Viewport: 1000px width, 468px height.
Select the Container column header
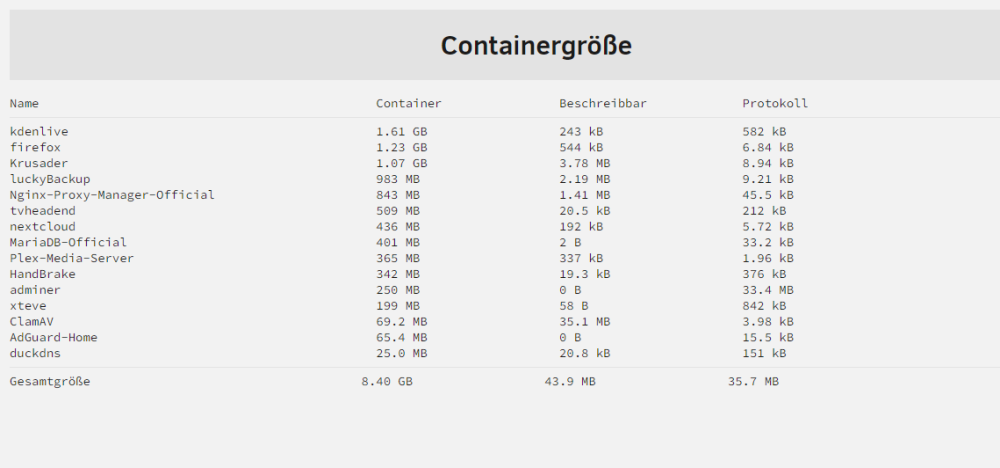click(408, 103)
